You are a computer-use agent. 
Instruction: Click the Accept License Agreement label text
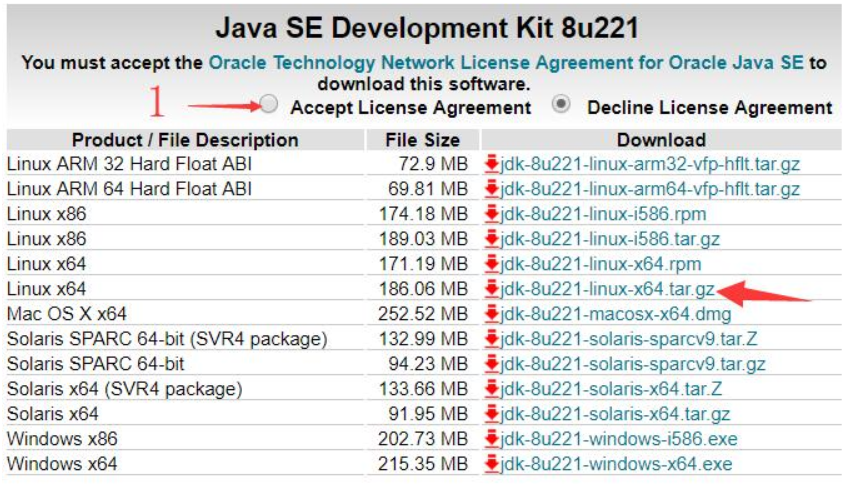(x=411, y=107)
